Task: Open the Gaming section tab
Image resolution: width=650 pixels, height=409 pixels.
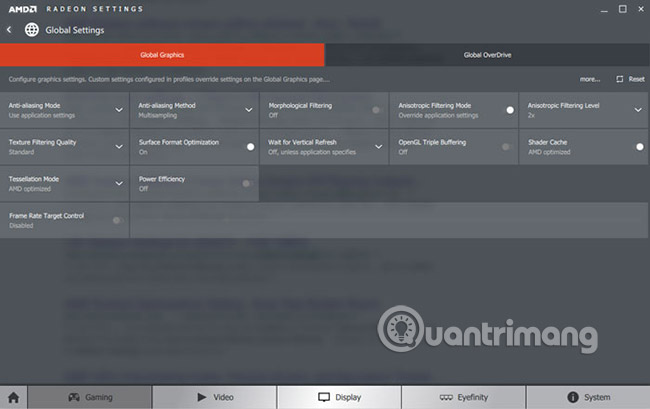Action: click(90, 397)
